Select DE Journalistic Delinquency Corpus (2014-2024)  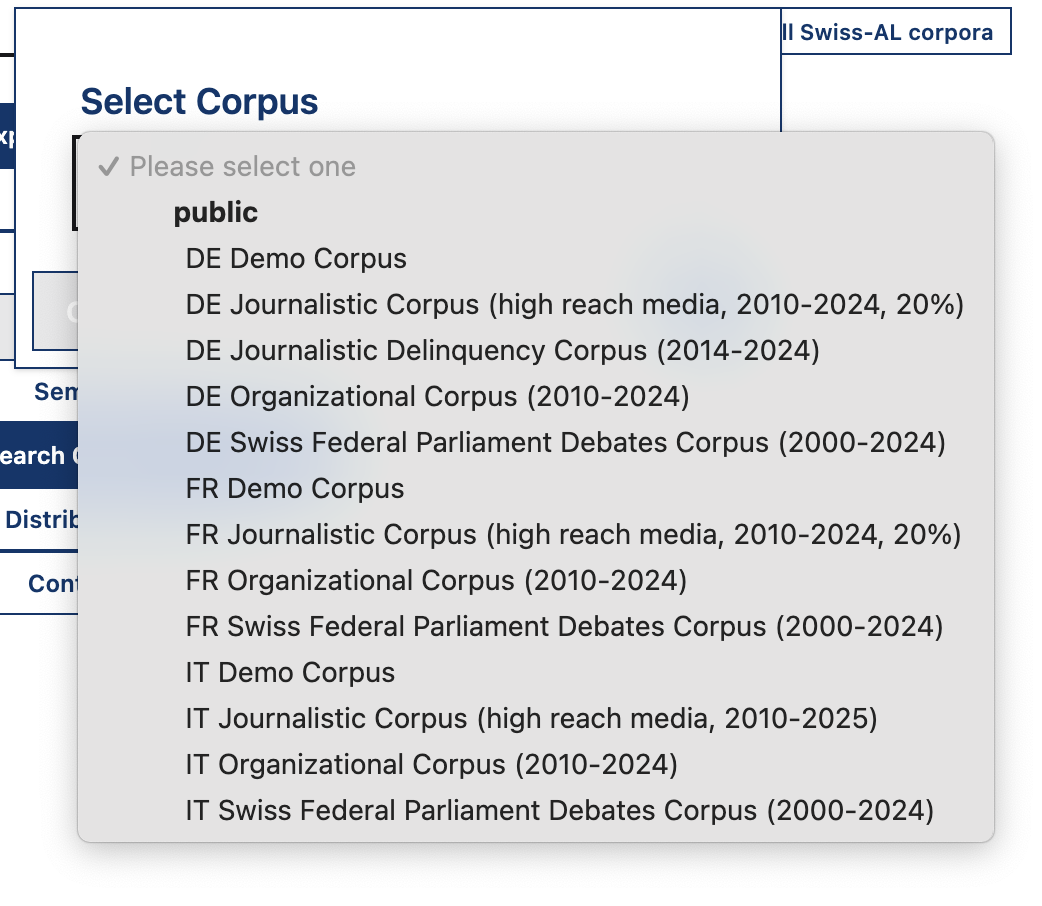click(502, 351)
